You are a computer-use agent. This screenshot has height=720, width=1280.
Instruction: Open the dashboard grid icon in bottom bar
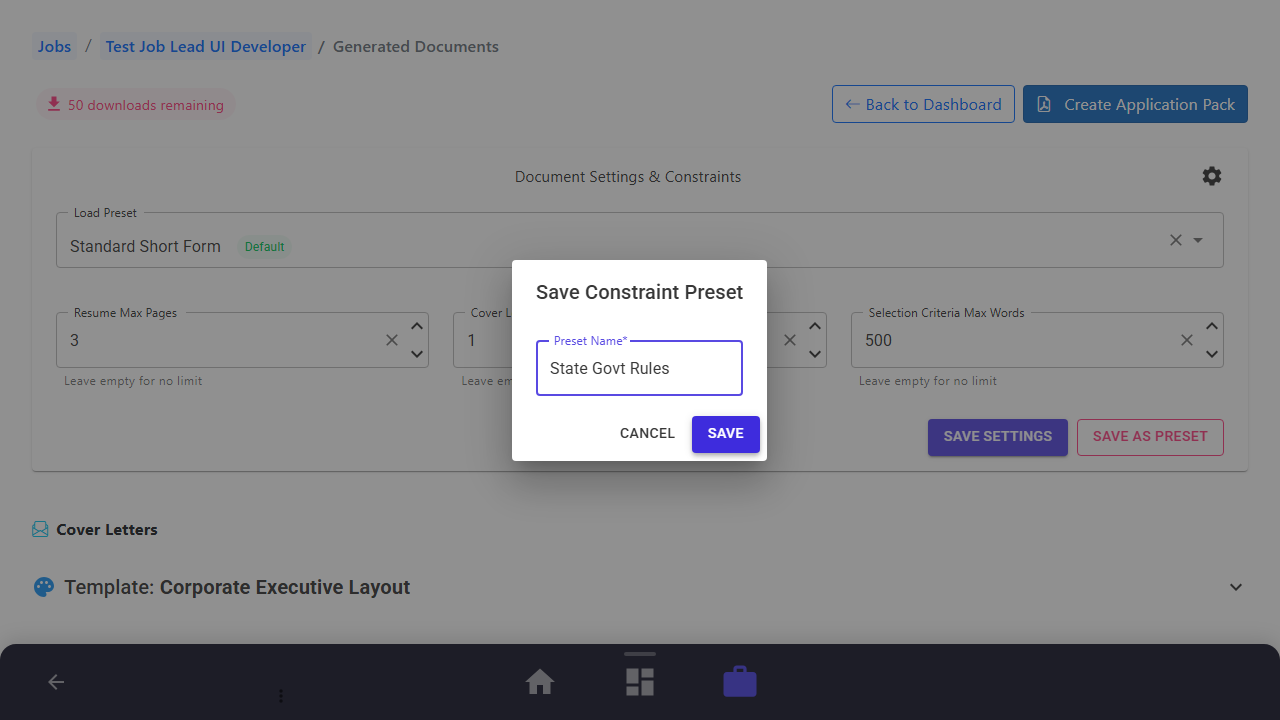pos(640,682)
